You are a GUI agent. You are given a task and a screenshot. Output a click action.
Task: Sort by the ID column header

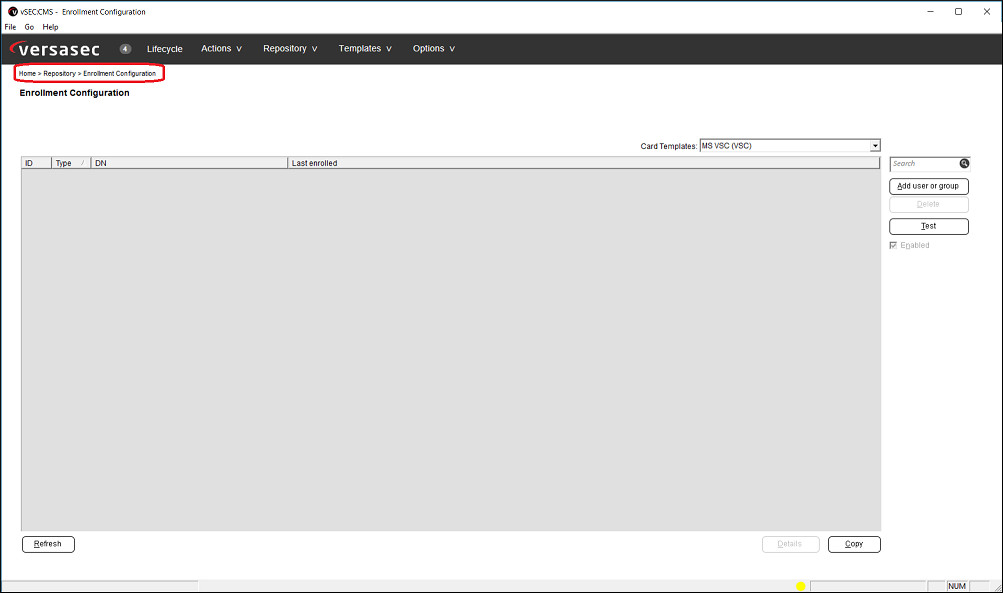(36, 163)
